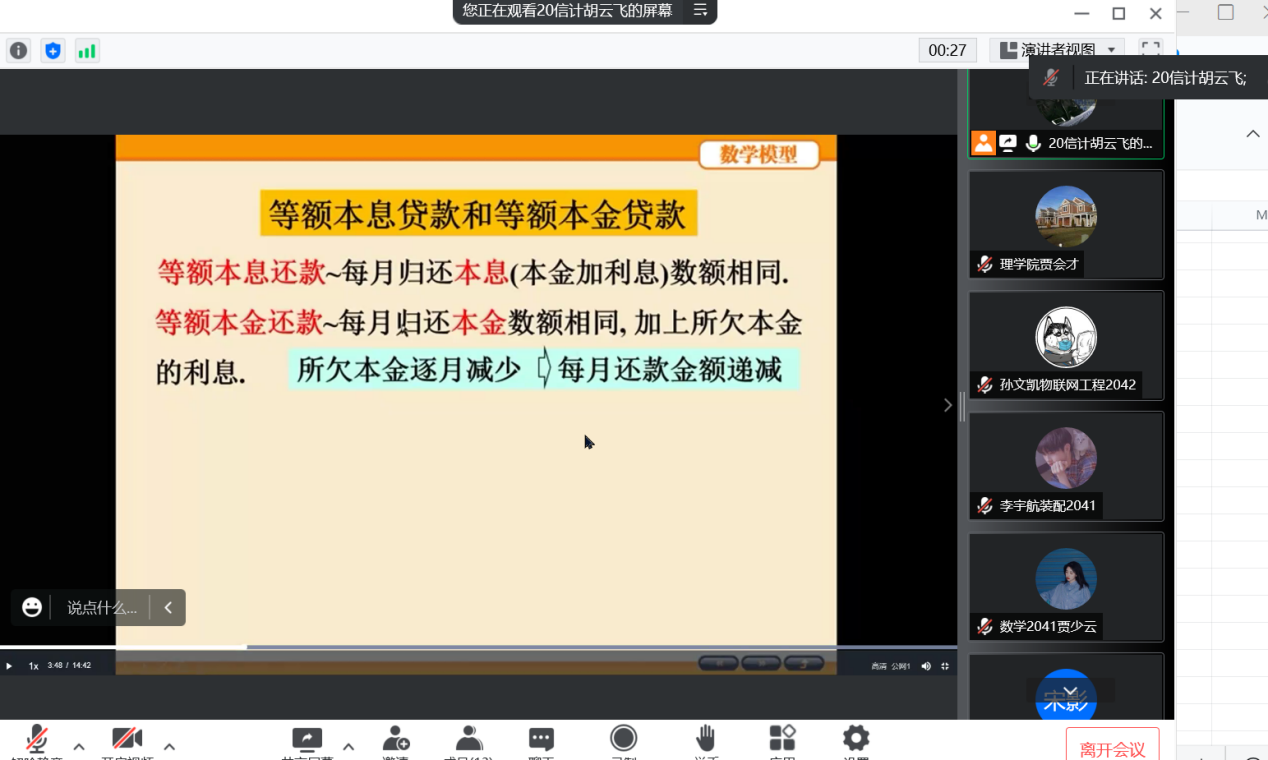Click the volume speaker icon in video player
The width and height of the screenshot is (1268, 760).
pyautogui.click(x=926, y=666)
